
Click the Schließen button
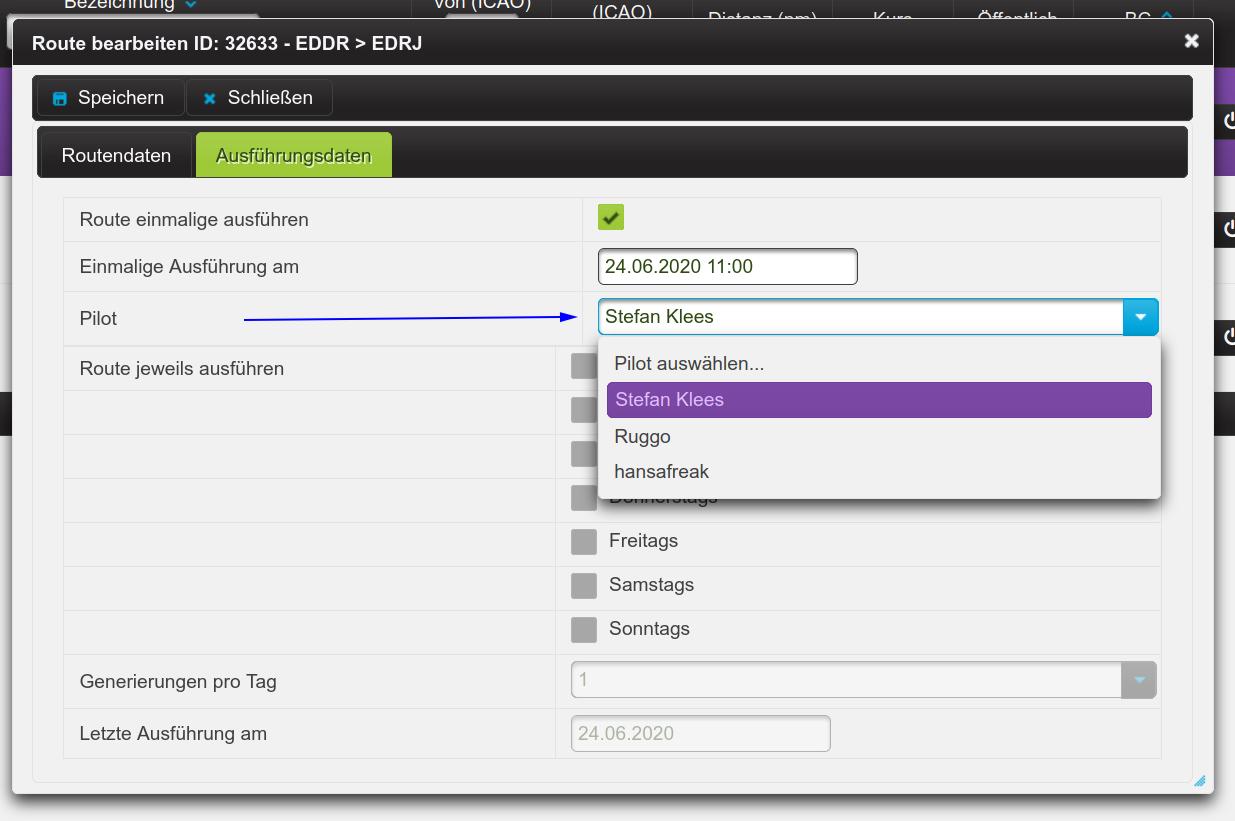click(x=258, y=98)
